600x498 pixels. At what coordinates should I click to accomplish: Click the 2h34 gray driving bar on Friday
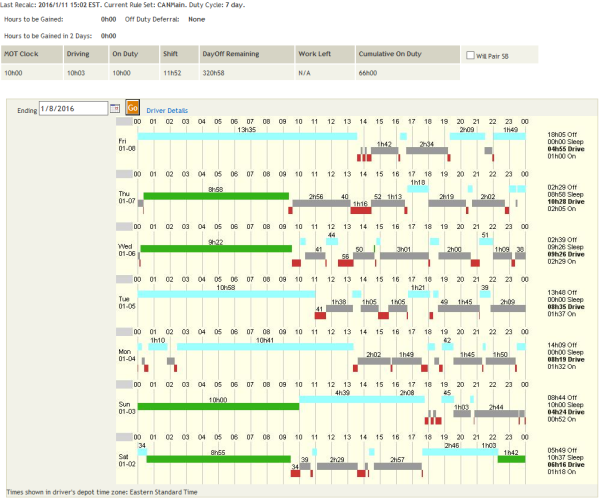click(426, 151)
